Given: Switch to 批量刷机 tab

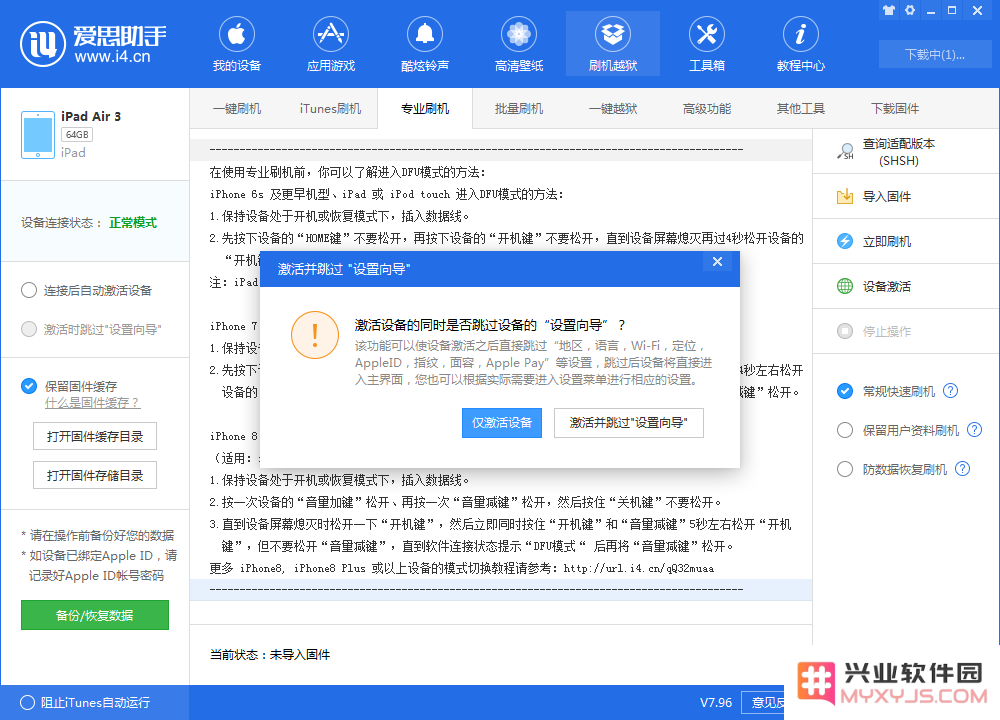Looking at the screenshot, I should (518, 108).
